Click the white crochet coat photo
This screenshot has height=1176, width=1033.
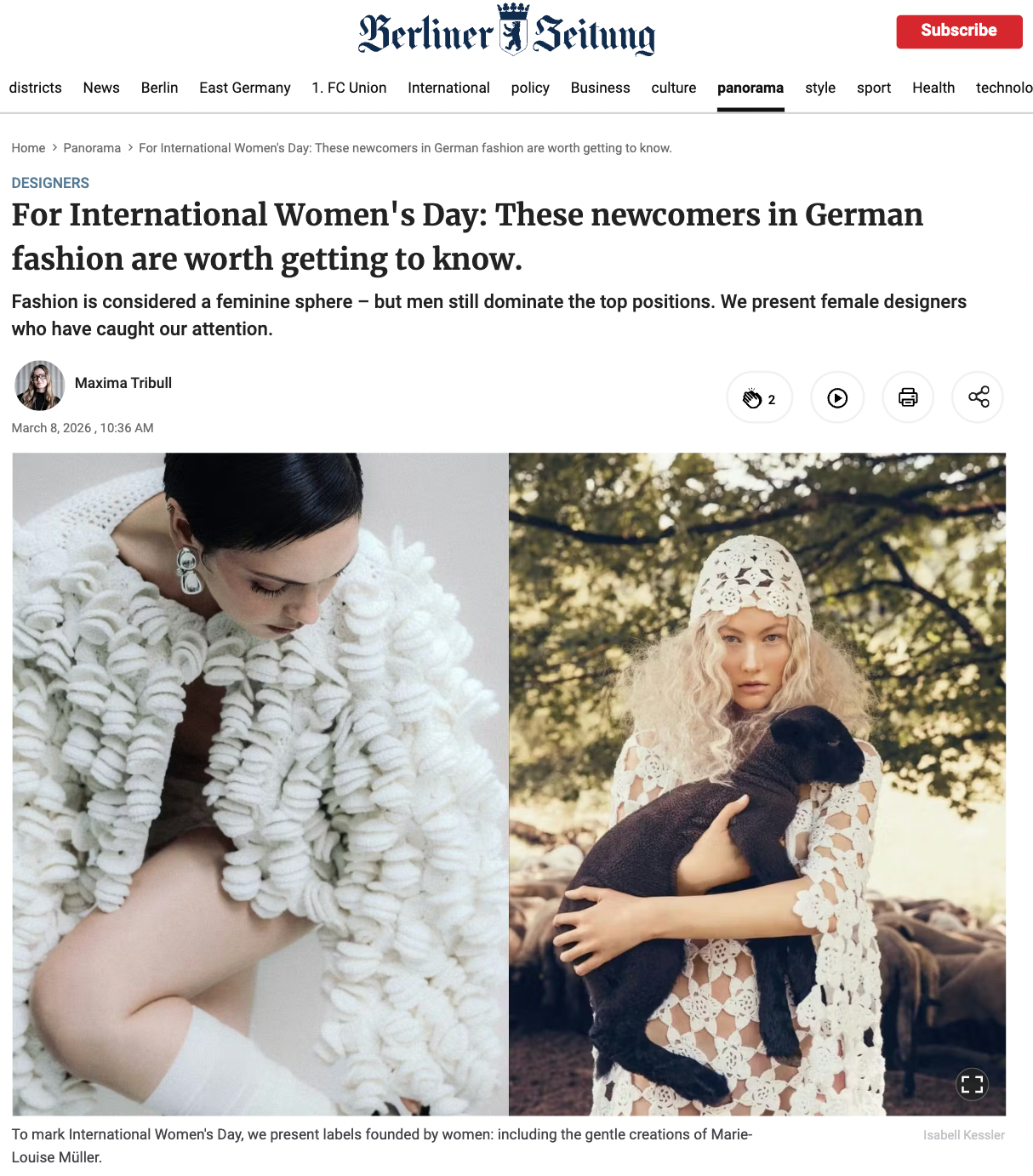[260, 784]
